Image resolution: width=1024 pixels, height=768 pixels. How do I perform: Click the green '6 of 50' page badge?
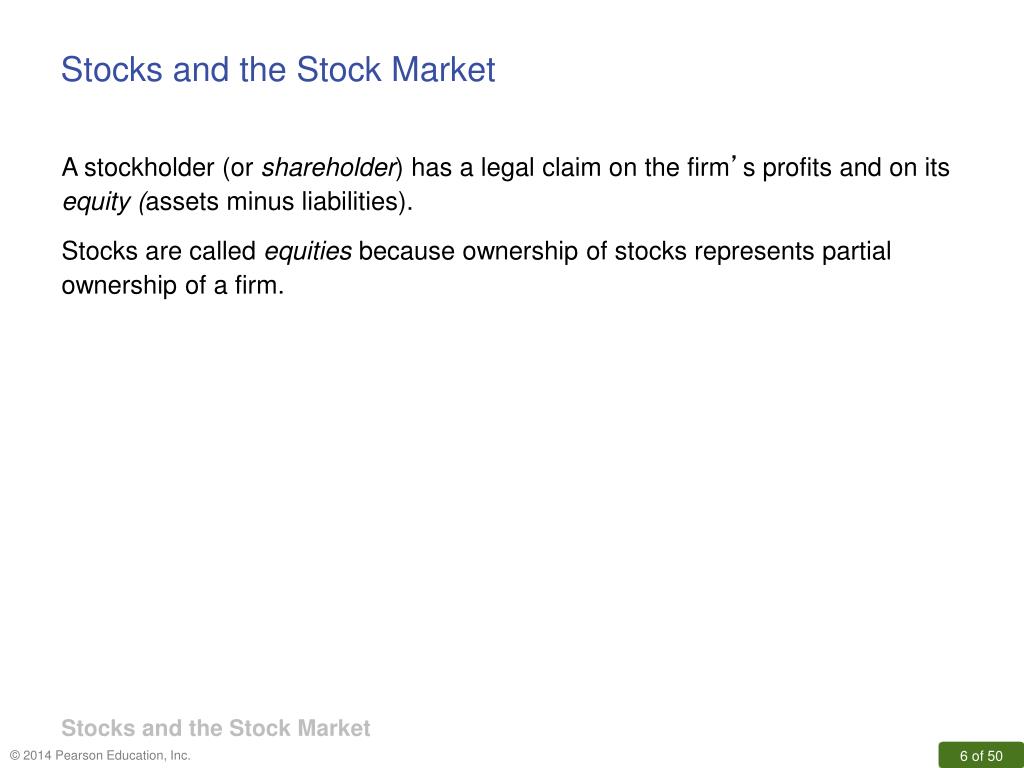pyautogui.click(x=981, y=755)
